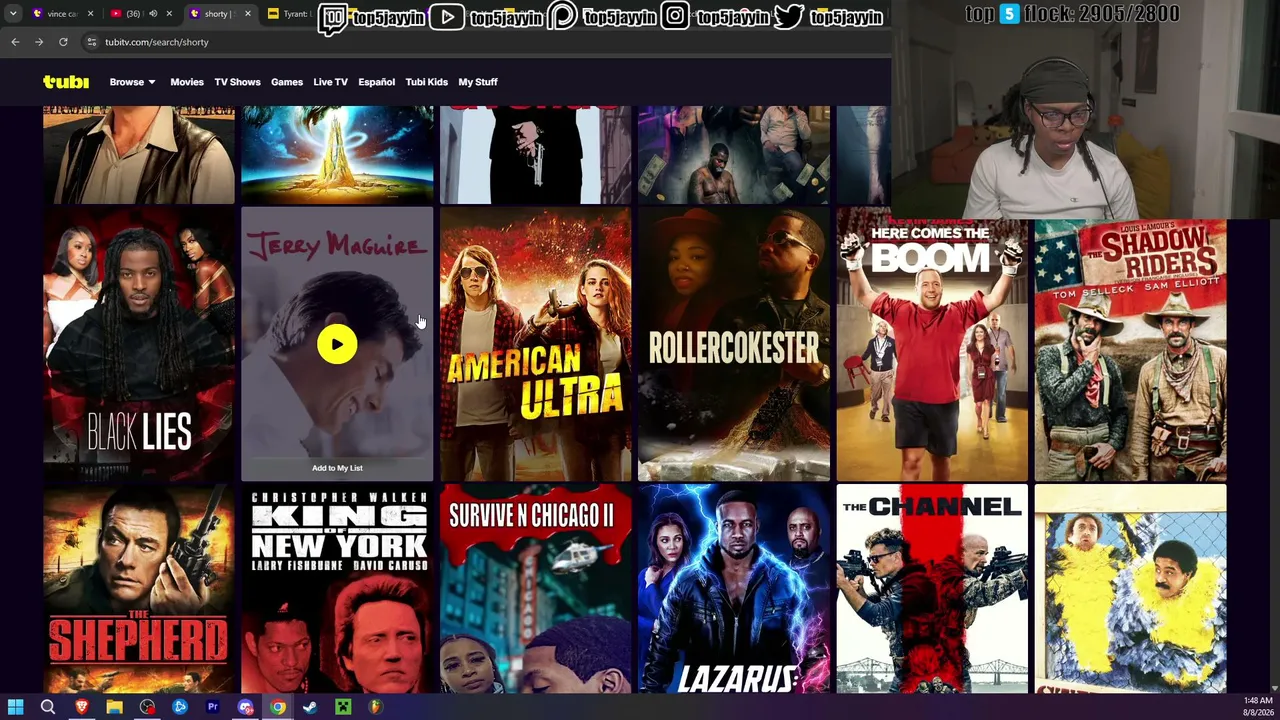Open the Movies section
Viewport: 1280px width, 720px height.
[187, 82]
